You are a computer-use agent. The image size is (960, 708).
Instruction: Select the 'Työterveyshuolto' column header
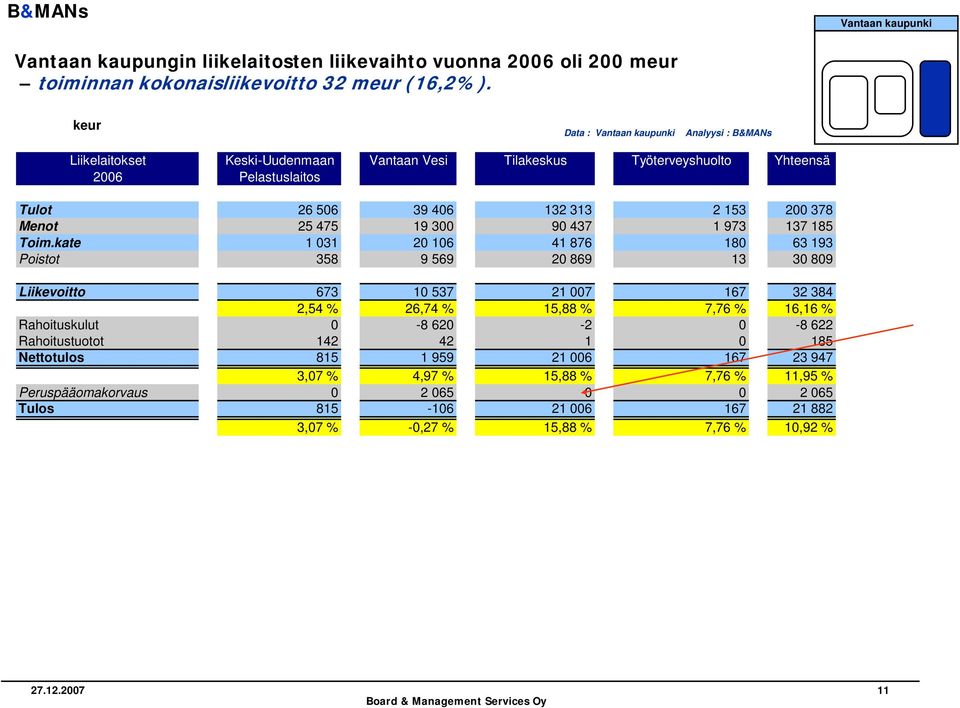[x=681, y=168]
